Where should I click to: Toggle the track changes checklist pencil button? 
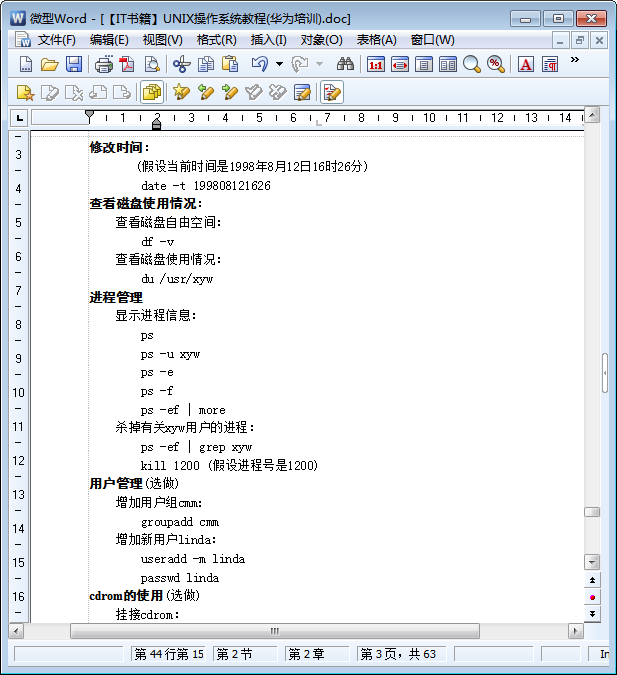(x=332, y=92)
